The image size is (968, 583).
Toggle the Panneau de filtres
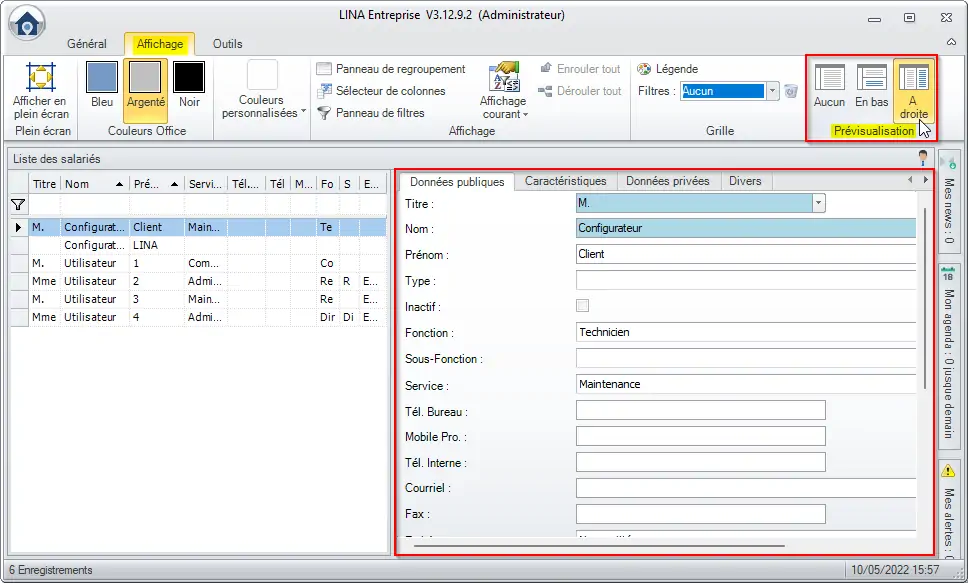(x=370, y=113)
